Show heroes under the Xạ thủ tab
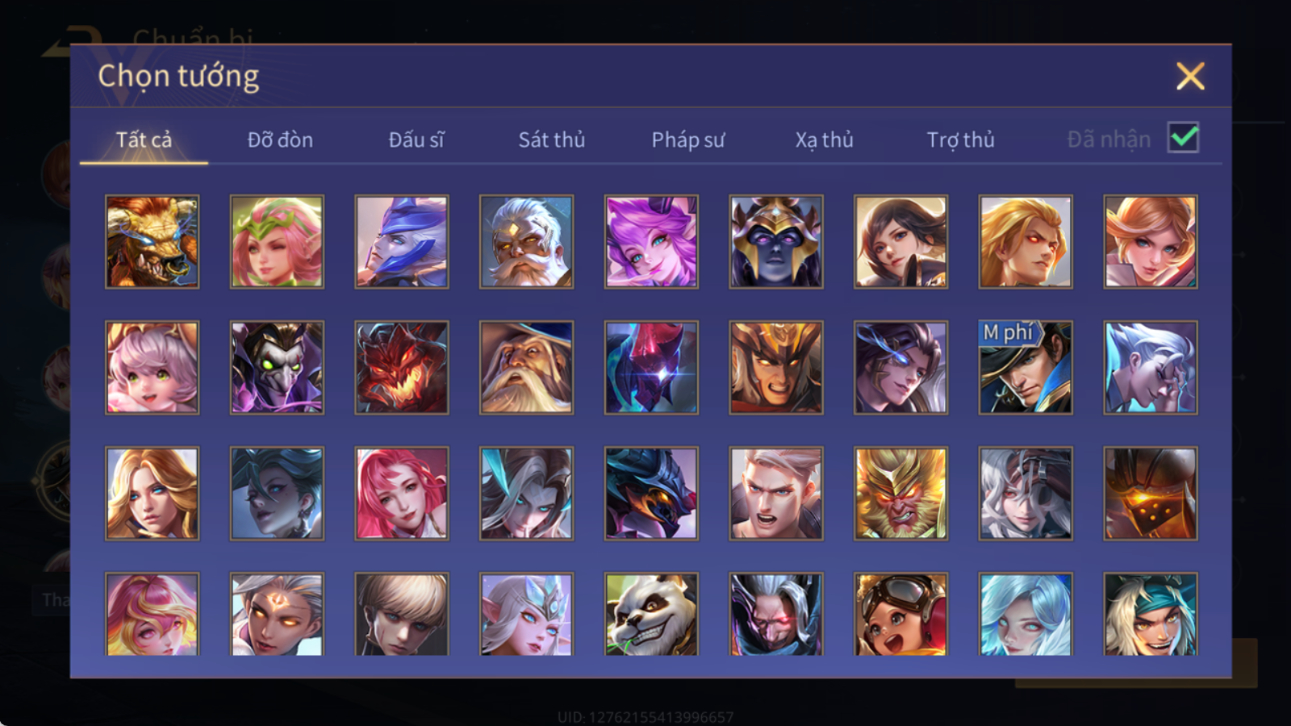Viewport: 1291px width, 726px height. point(824,140)
